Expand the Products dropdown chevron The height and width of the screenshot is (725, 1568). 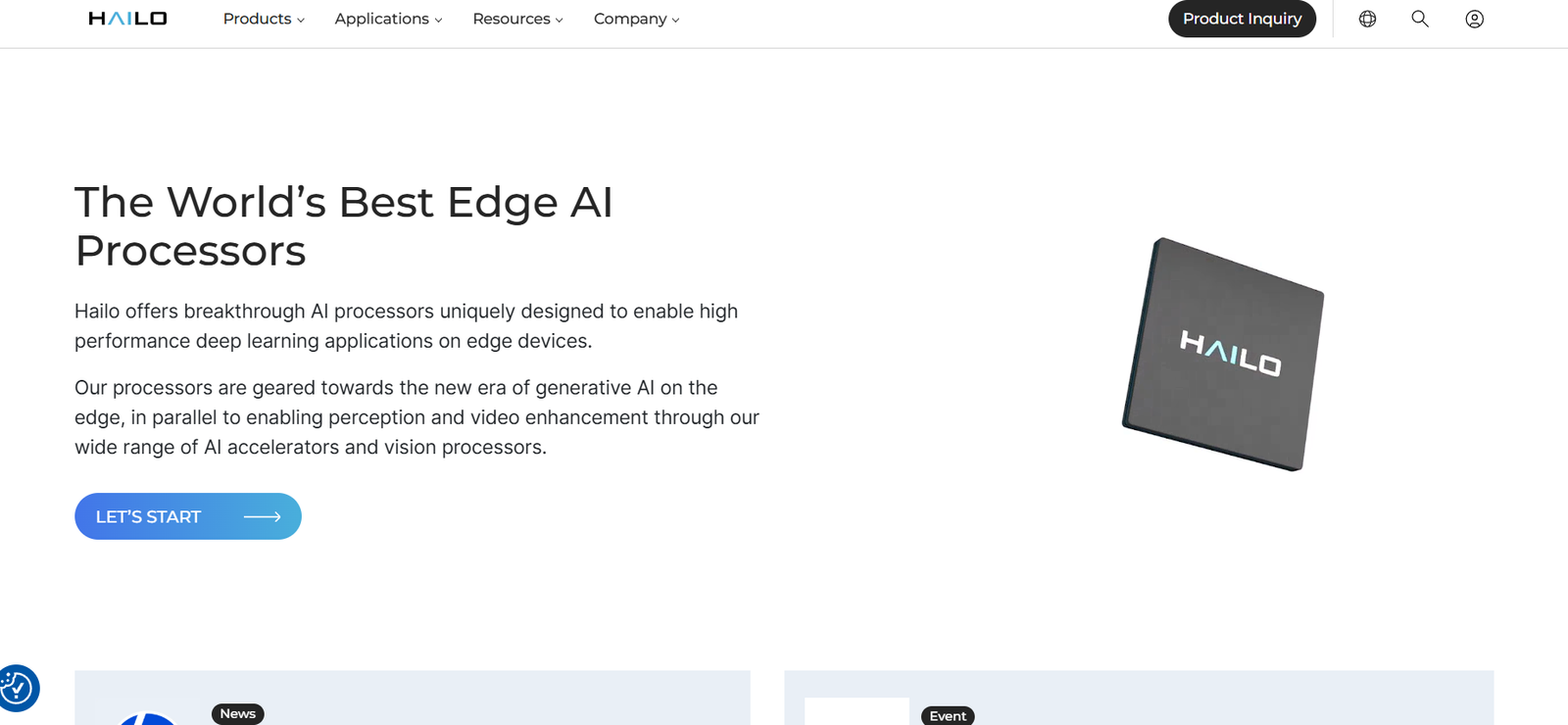301,21
